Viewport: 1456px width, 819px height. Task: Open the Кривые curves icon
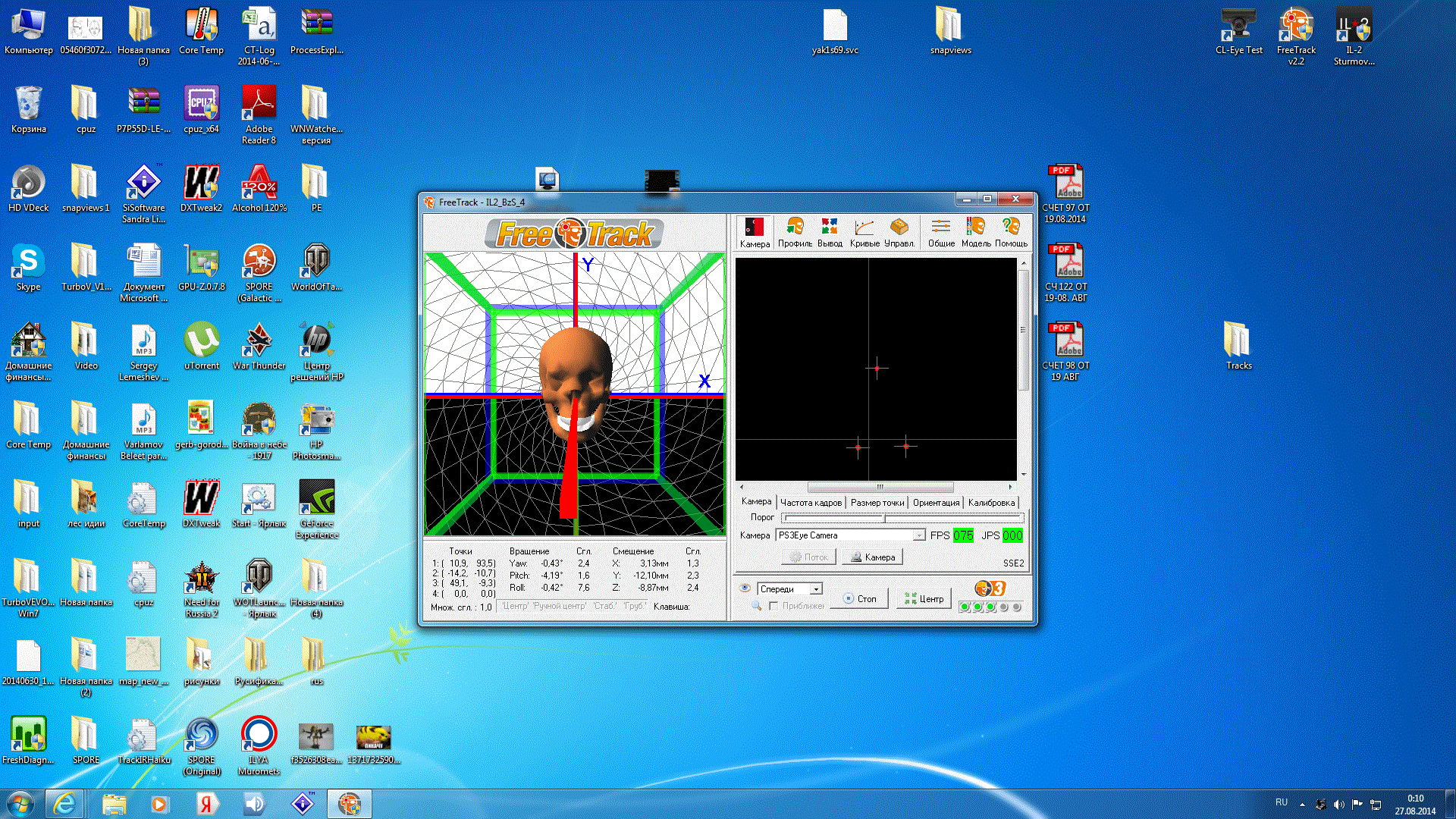tap(864, 232)
